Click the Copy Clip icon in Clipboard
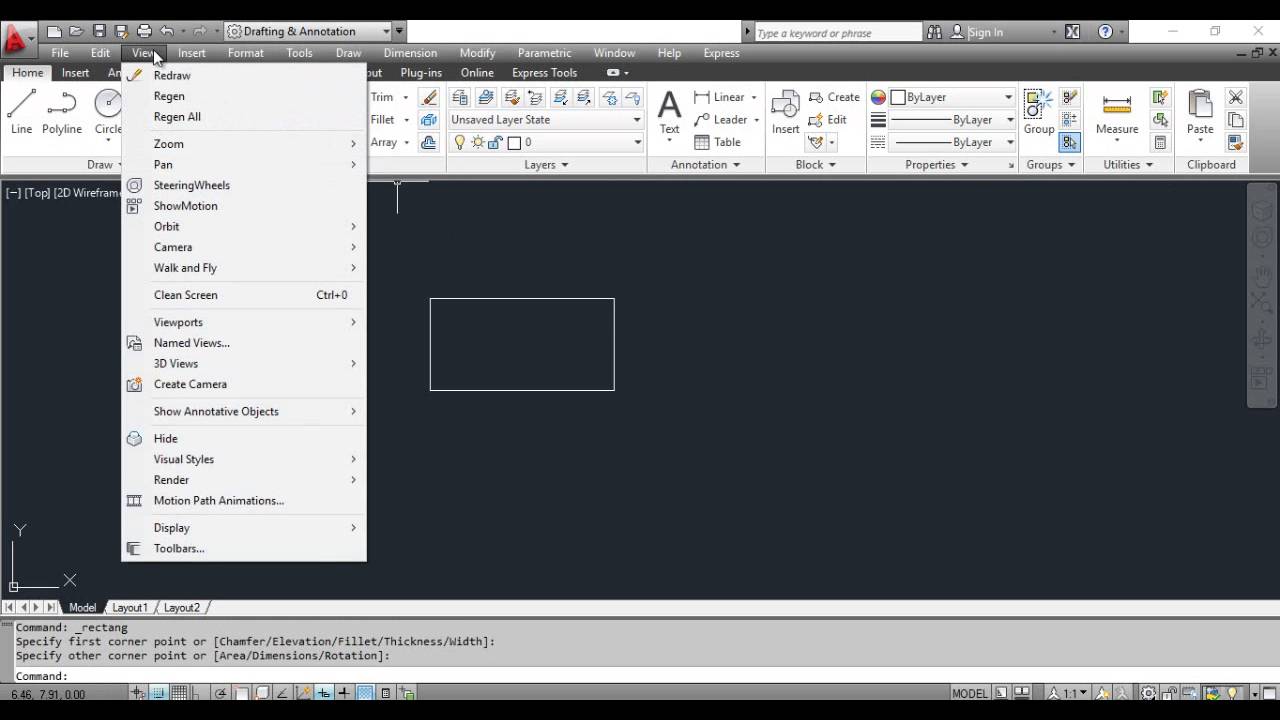The image size is (1280, 720). 1236,120
